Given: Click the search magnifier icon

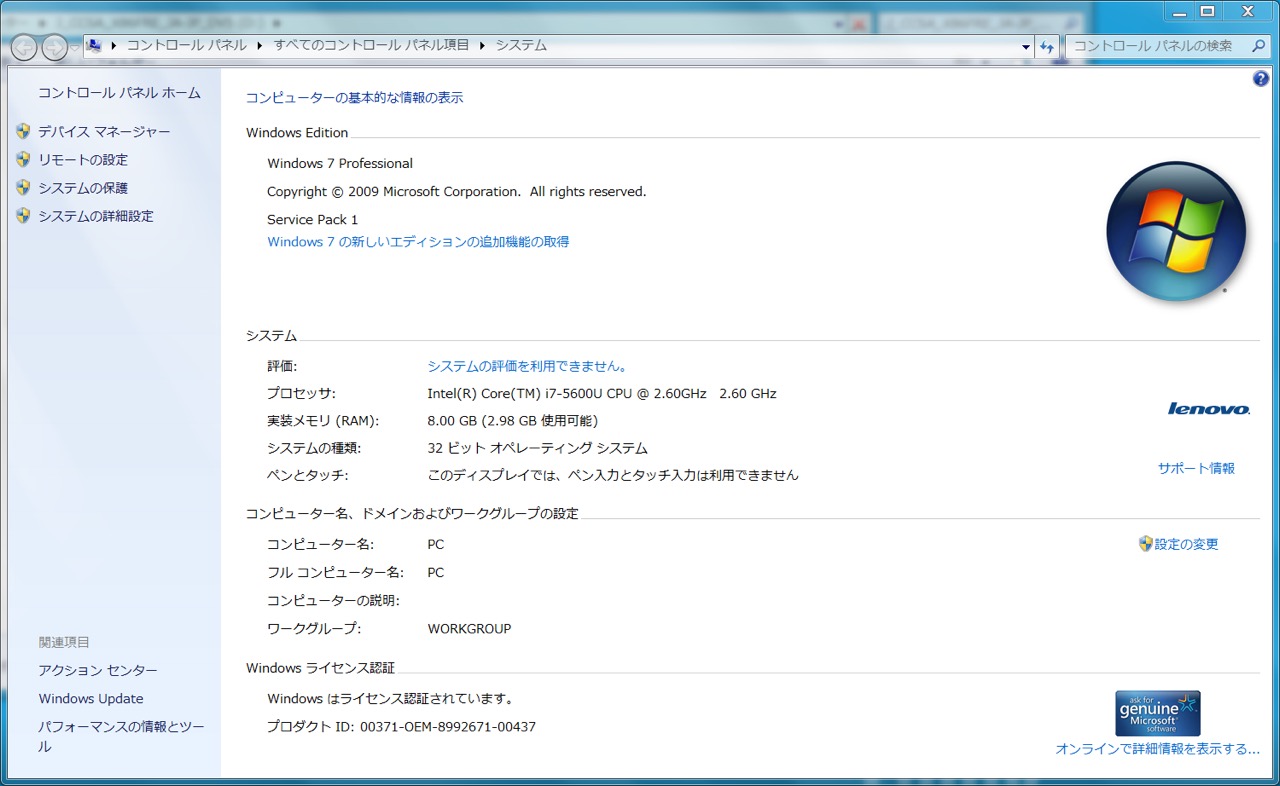Looking at the screenshot, I should [1259, 46].
